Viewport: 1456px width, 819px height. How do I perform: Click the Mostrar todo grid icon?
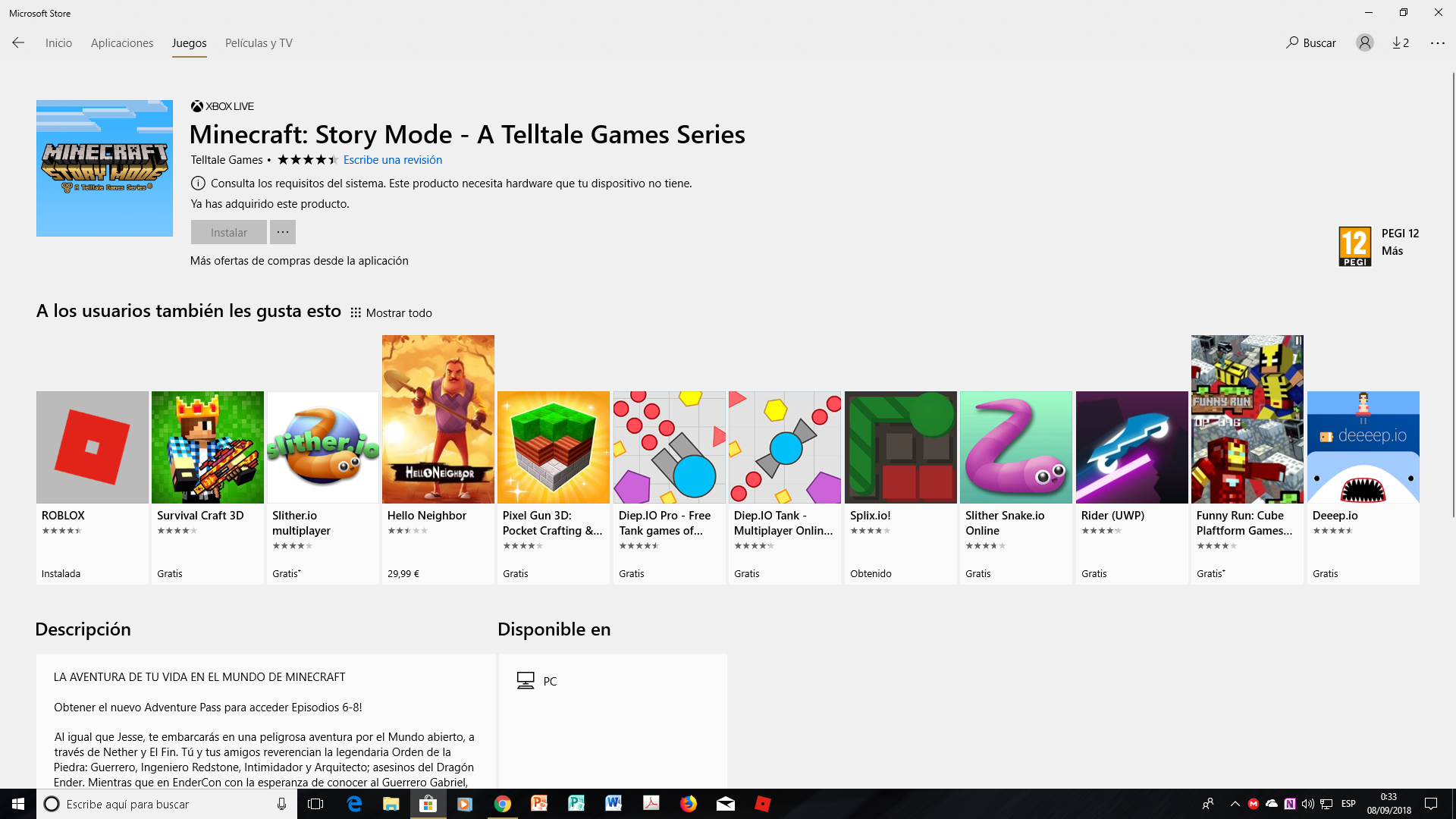pos(356,313)
